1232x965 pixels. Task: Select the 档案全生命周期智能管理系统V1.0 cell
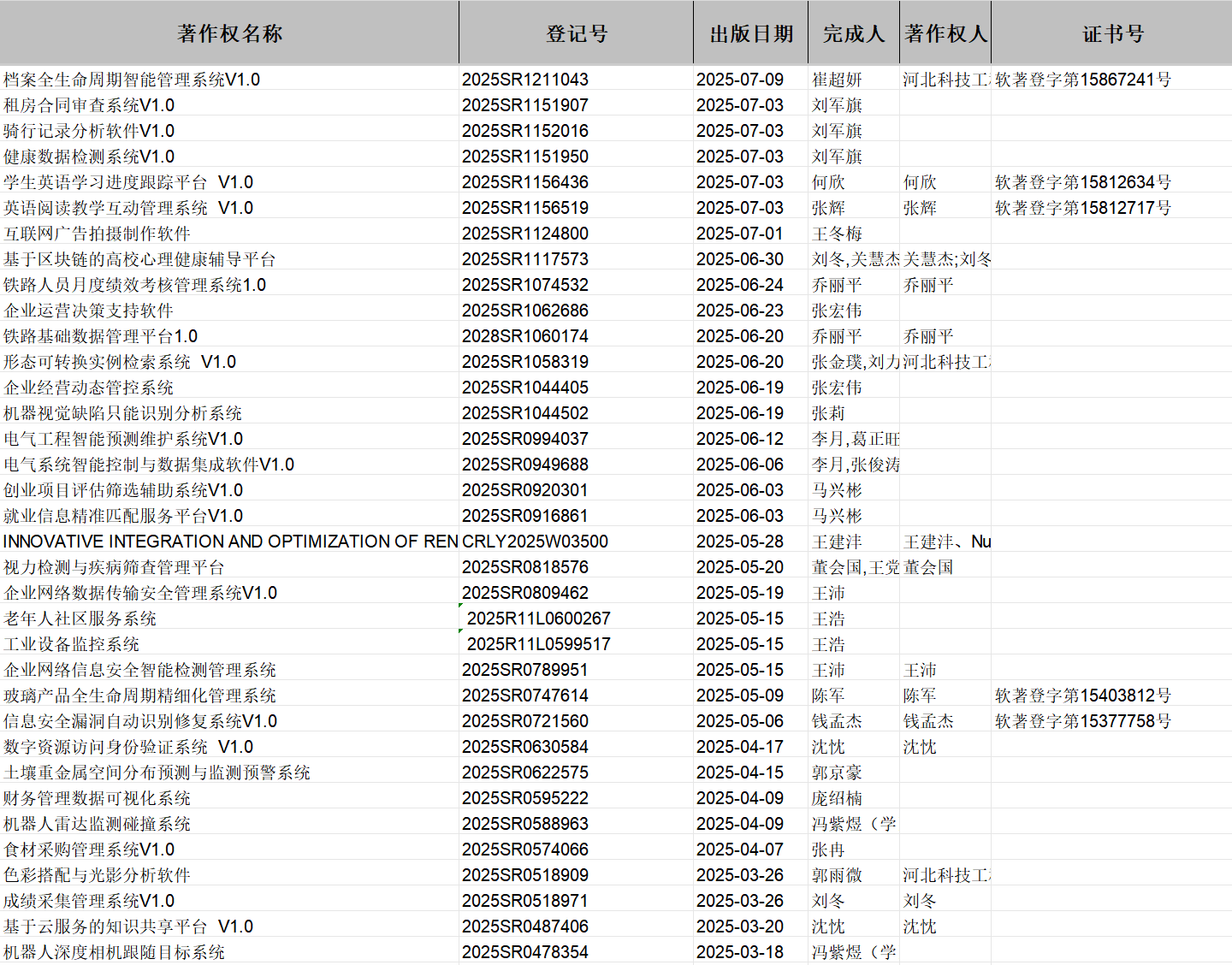click(x=132, y=80)
